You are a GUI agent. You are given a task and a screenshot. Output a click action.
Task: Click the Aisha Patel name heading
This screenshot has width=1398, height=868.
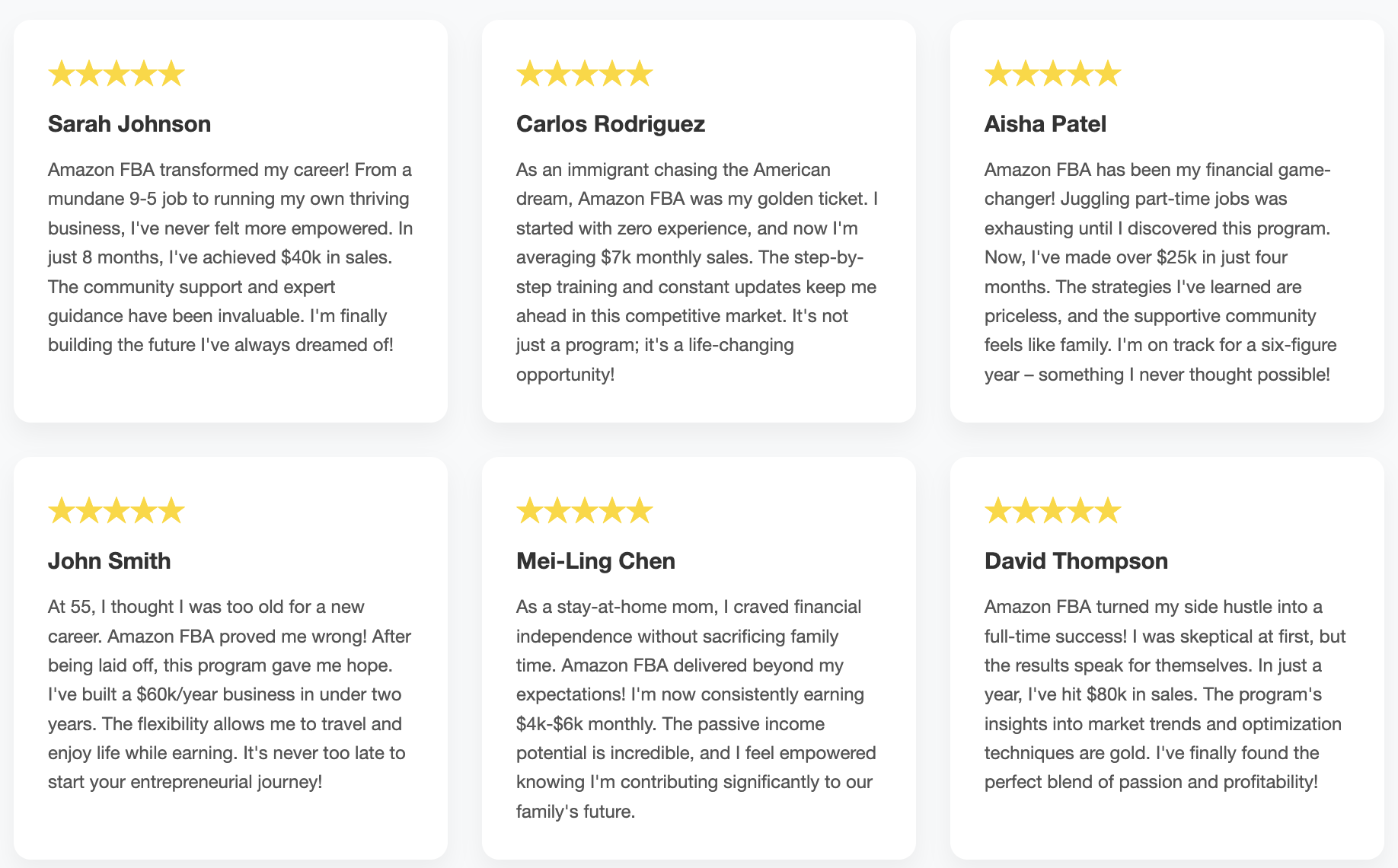coord(1045,124)
